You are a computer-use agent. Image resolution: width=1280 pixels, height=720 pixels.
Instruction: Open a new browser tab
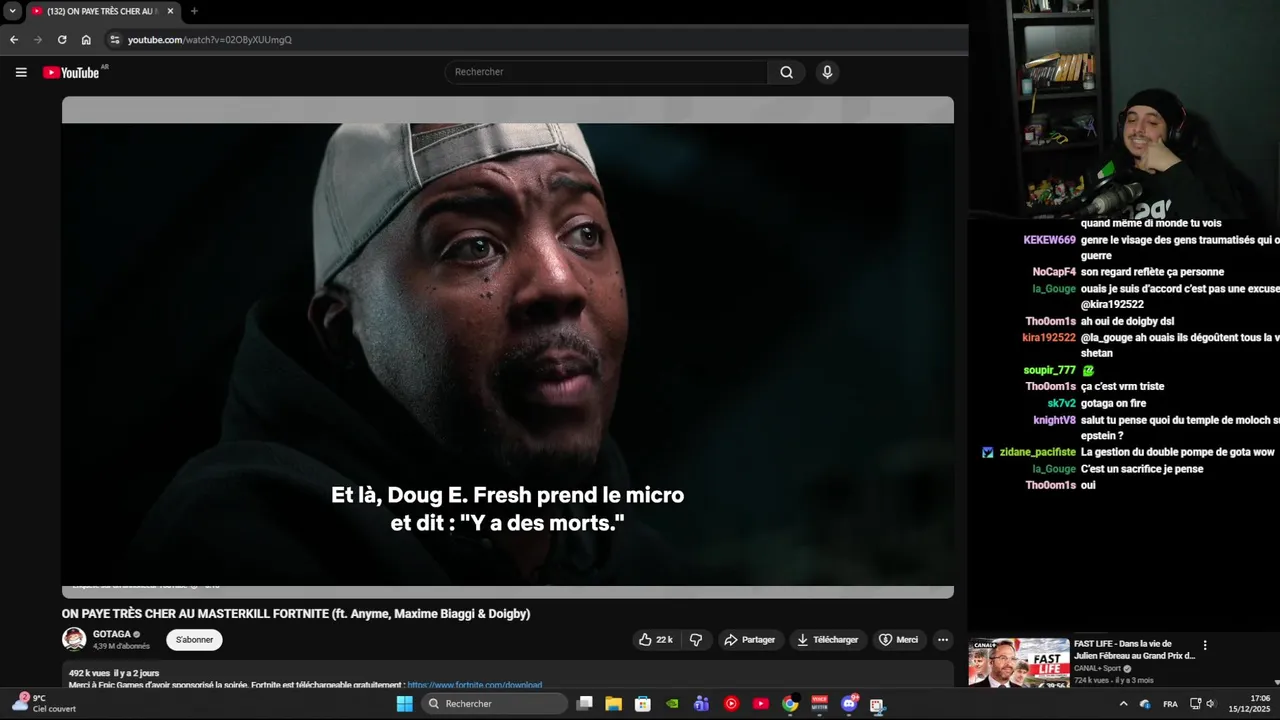coord(194,11)
